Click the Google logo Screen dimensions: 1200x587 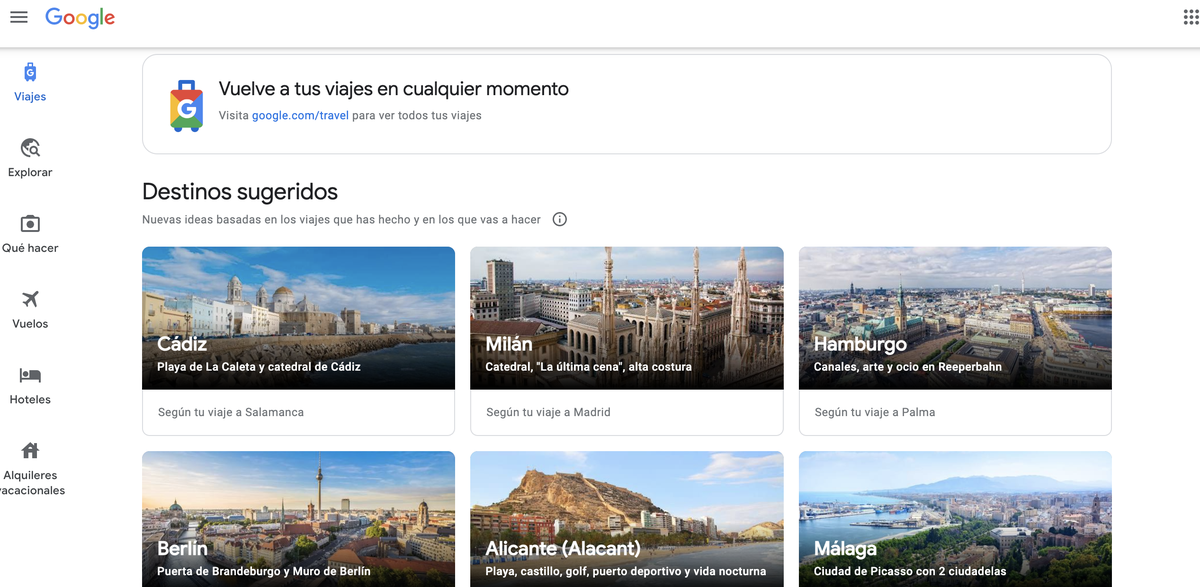[x=80, y=18]
